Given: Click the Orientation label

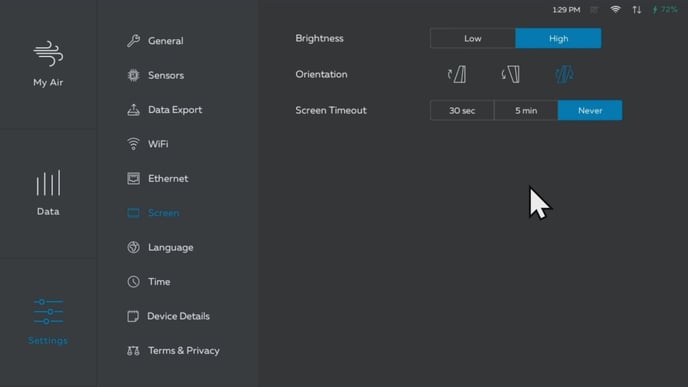Looking at the screenshot, I should click(321, 75).
